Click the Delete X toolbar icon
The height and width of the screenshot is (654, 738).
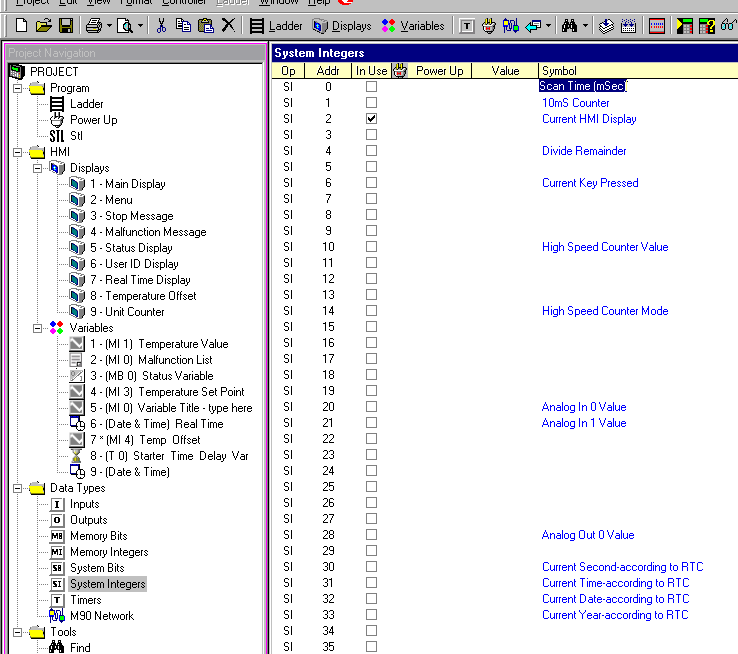pyautogui.click(x=228, y=26)
